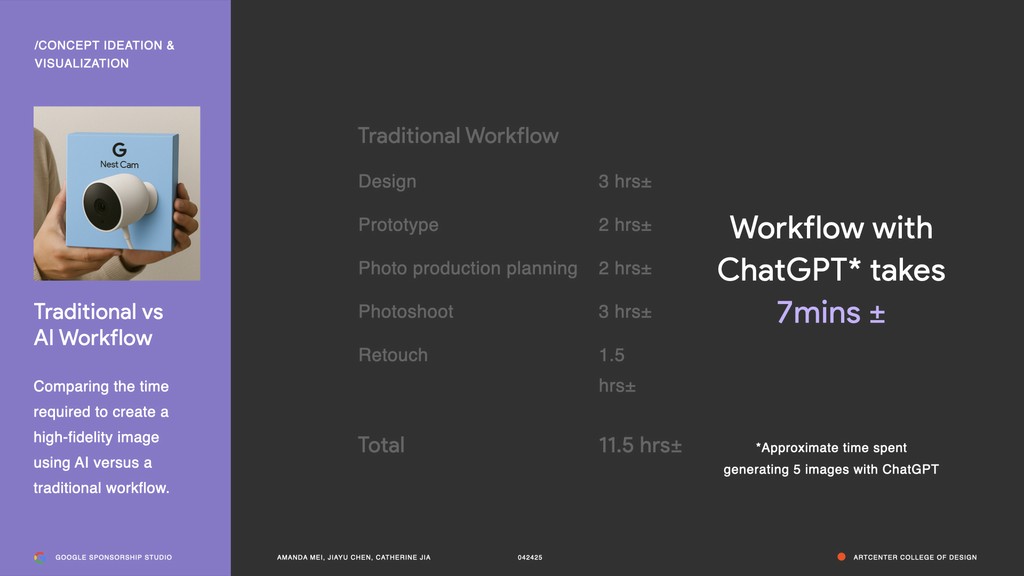
Task: Click the 'Traditional vs AI Workflow' title
Action: coord(98,325)
